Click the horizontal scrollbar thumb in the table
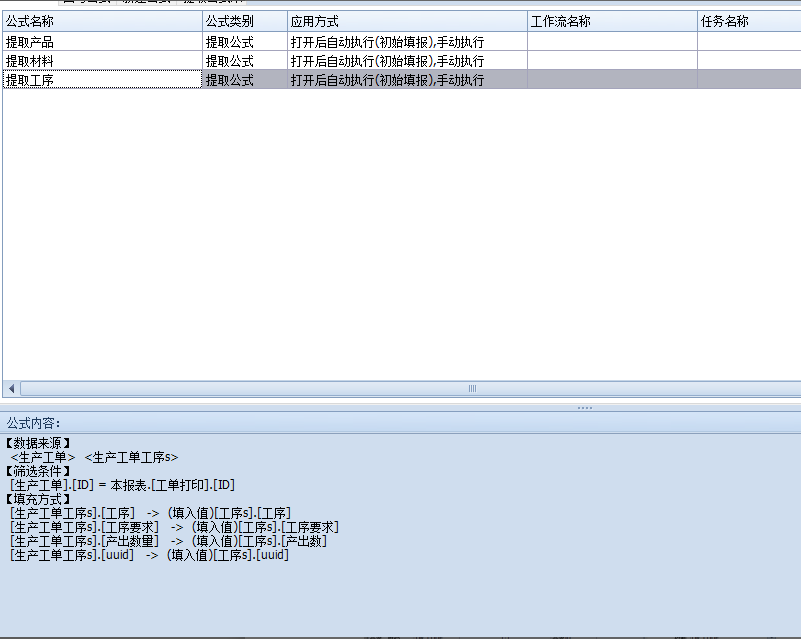801x639 pixels. pyautogui.click(x=472, y=388)
